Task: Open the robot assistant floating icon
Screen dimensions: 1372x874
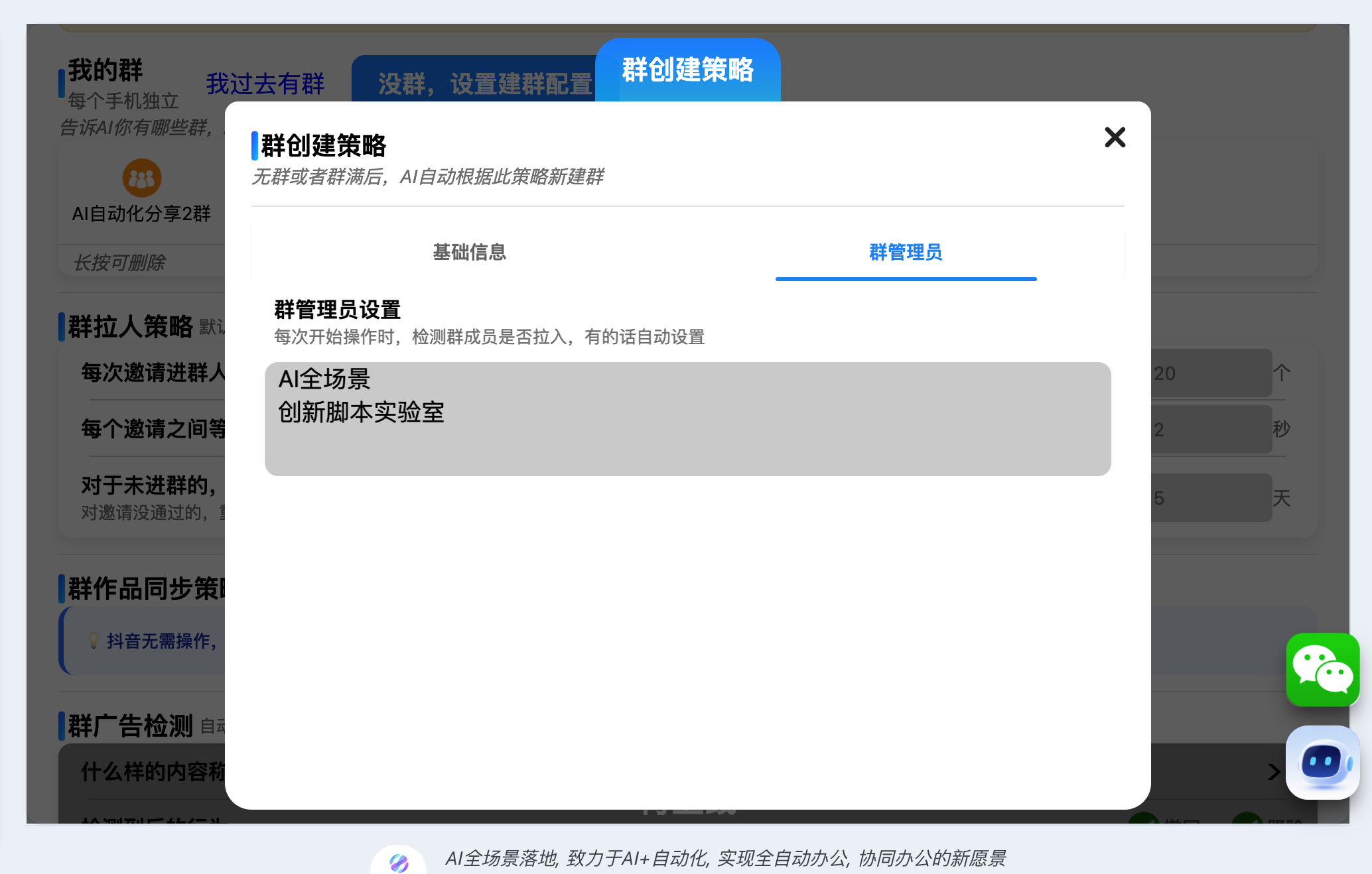Action: [x=1322, y=762]
